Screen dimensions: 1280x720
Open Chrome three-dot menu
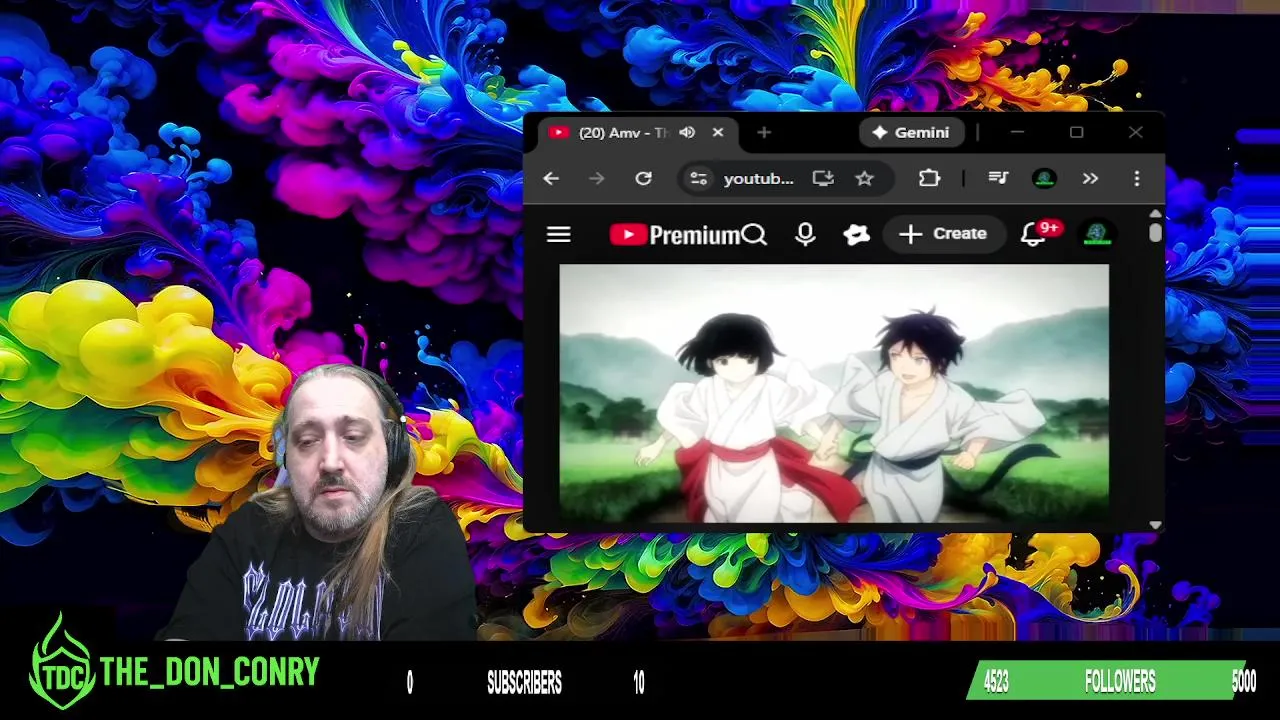click(1137, 178)
